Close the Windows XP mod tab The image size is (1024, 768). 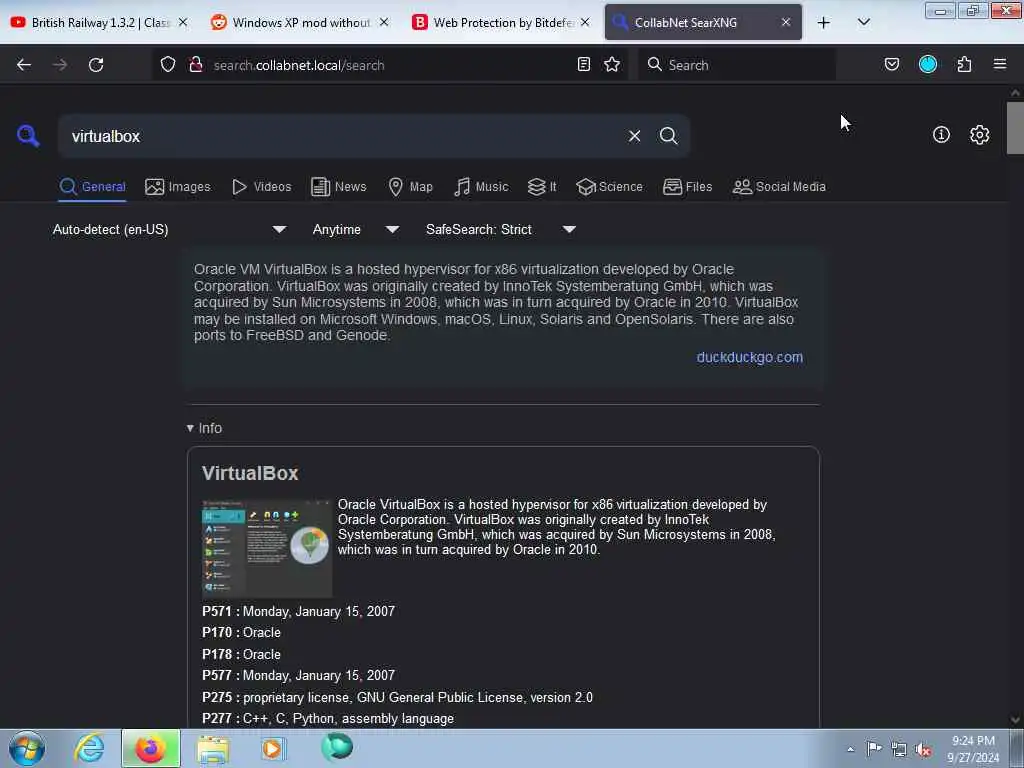coord(384,22)
